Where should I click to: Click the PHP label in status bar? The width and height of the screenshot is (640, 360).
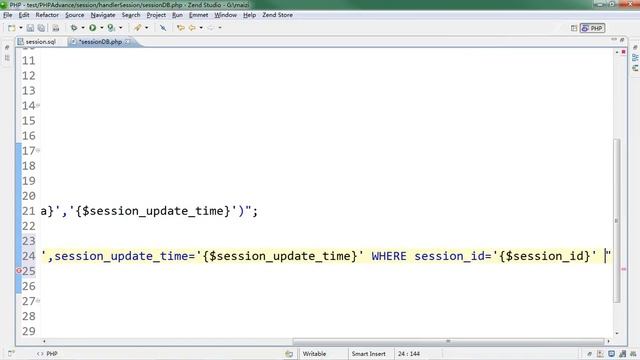pos(51,354)
